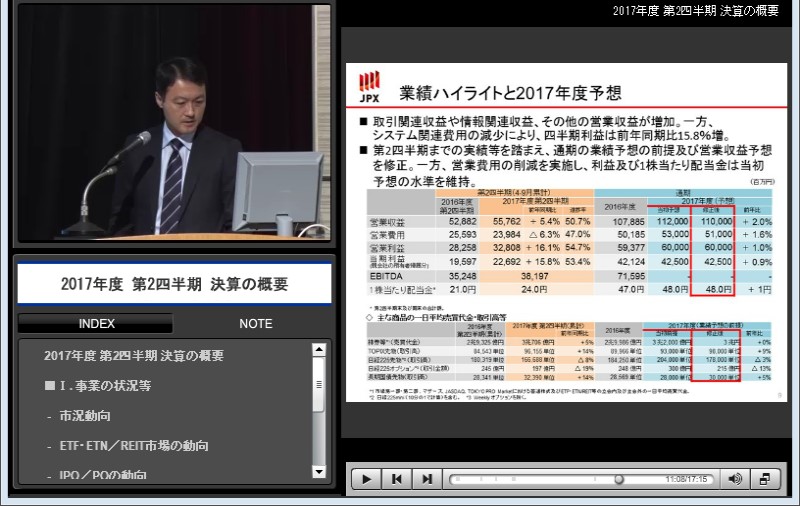
Task: Click the seek bar slider knob
Action: tap(619, 479)
